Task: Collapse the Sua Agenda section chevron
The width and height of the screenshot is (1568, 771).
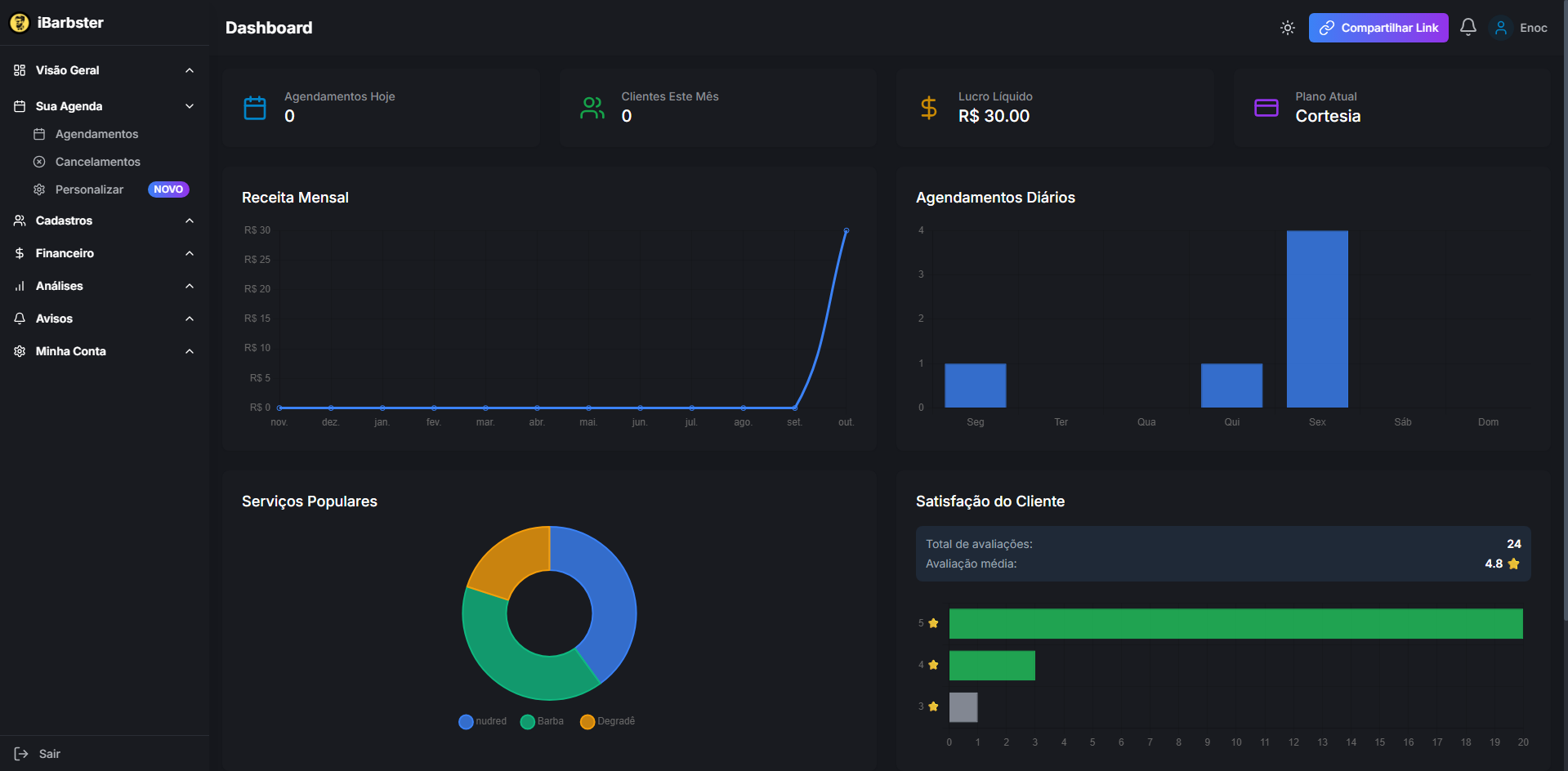Action: [x=190, y=106]
